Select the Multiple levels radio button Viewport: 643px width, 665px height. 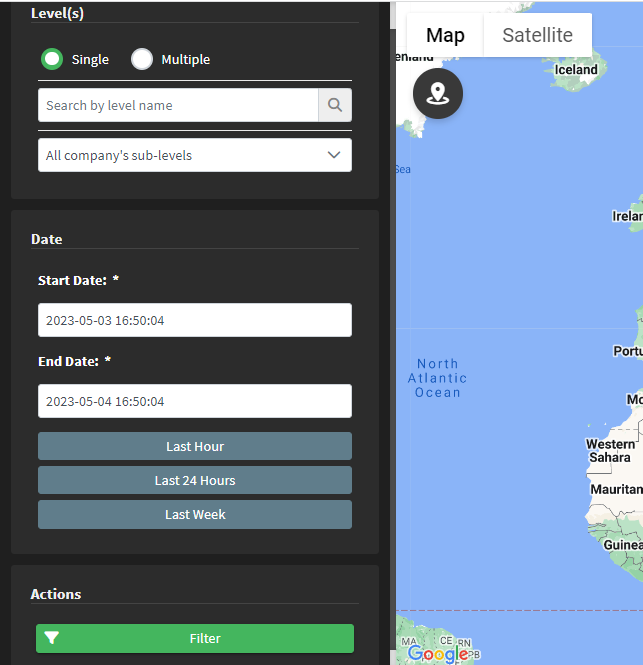pos(142,59)
